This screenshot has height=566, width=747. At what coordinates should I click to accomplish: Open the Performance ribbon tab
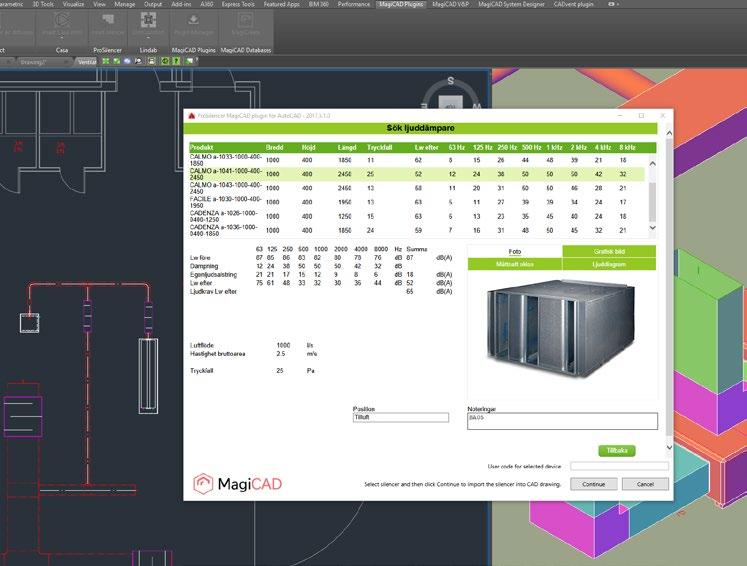[353, 4]
